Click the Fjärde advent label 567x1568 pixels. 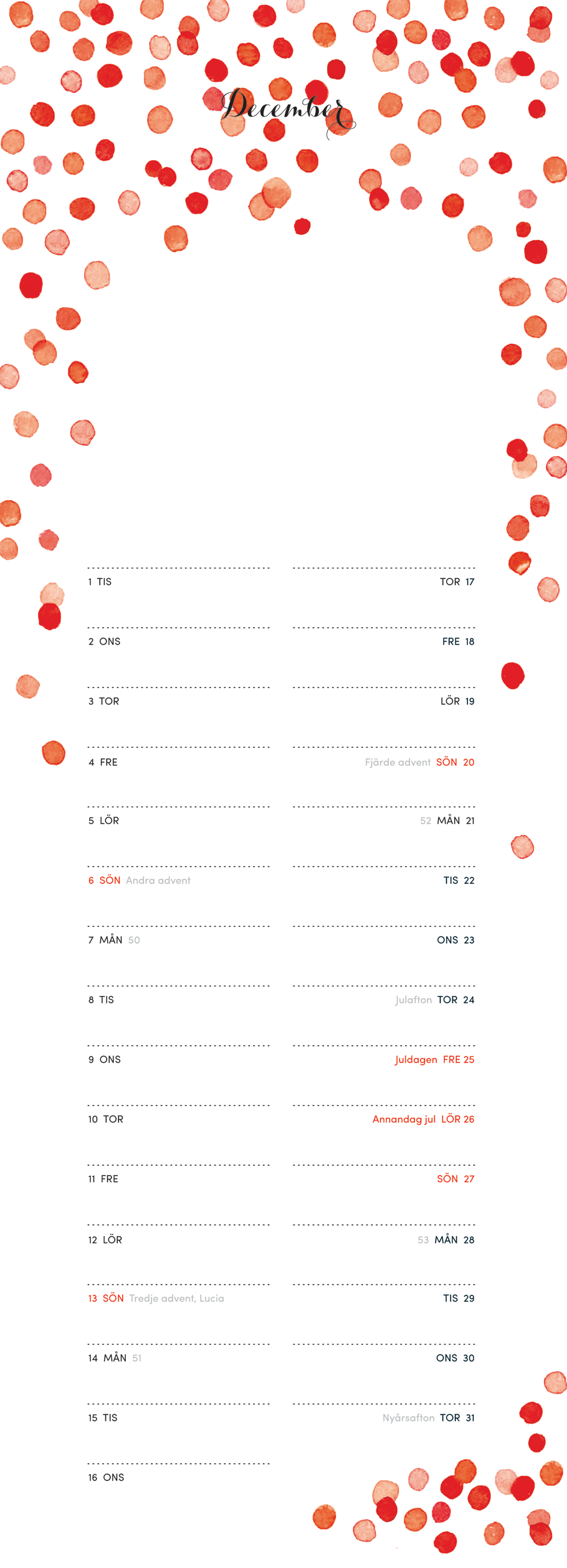coord(398,762)
